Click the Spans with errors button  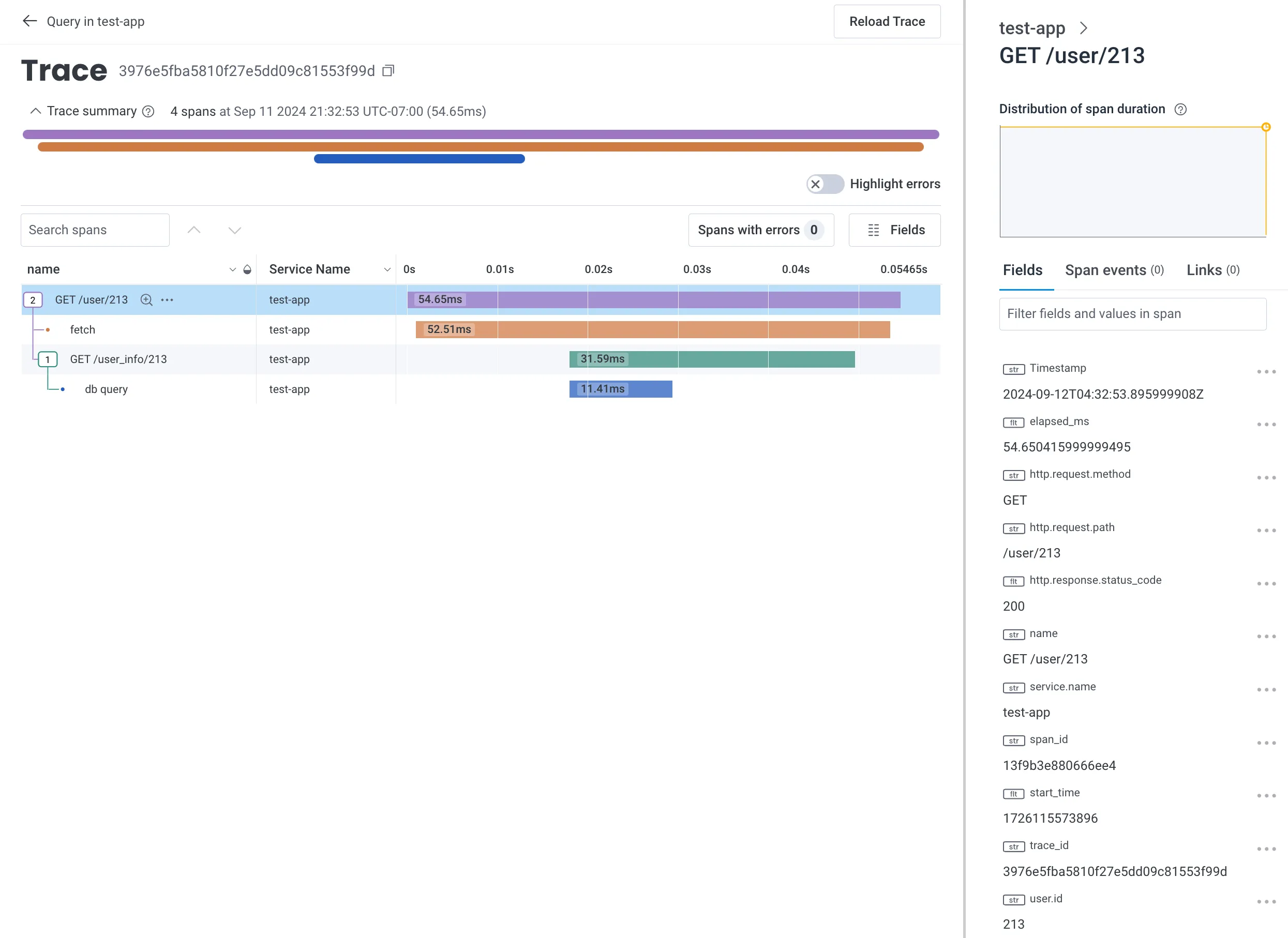tap(761, 230)
